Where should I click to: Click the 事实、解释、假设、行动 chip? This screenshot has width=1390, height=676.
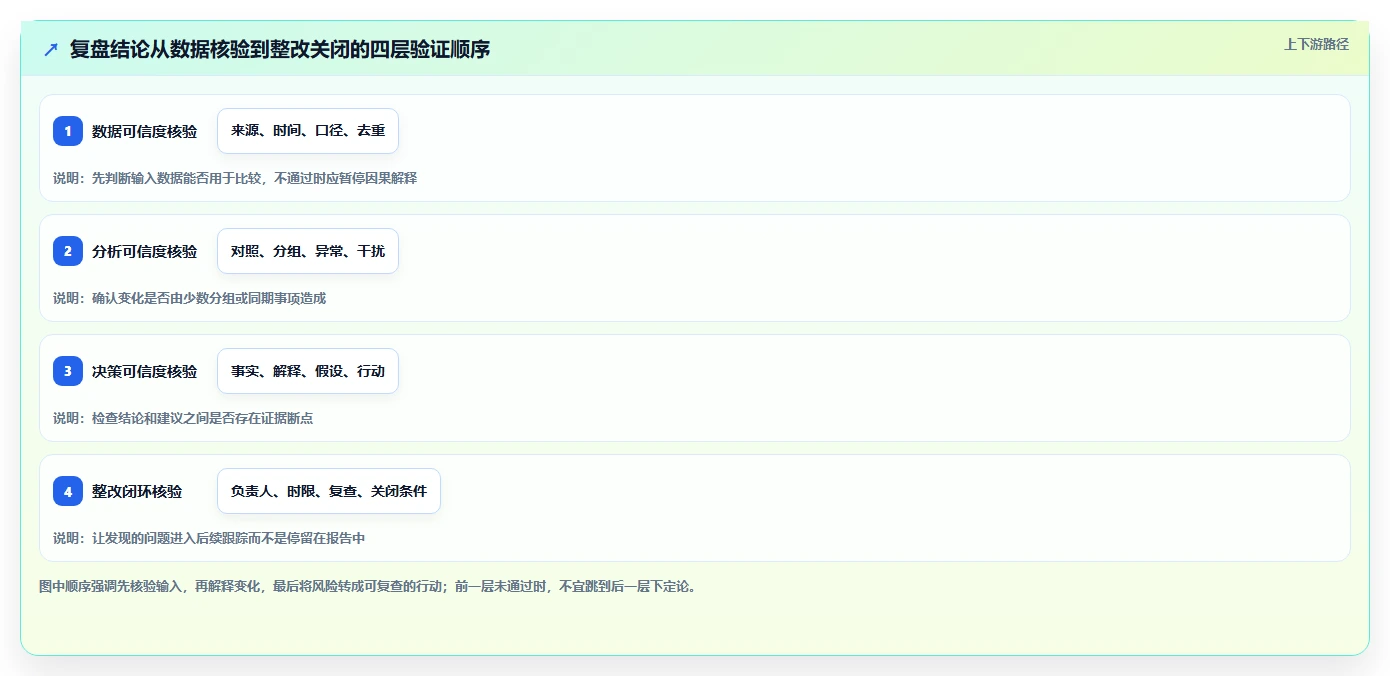(x=308, y=371)
